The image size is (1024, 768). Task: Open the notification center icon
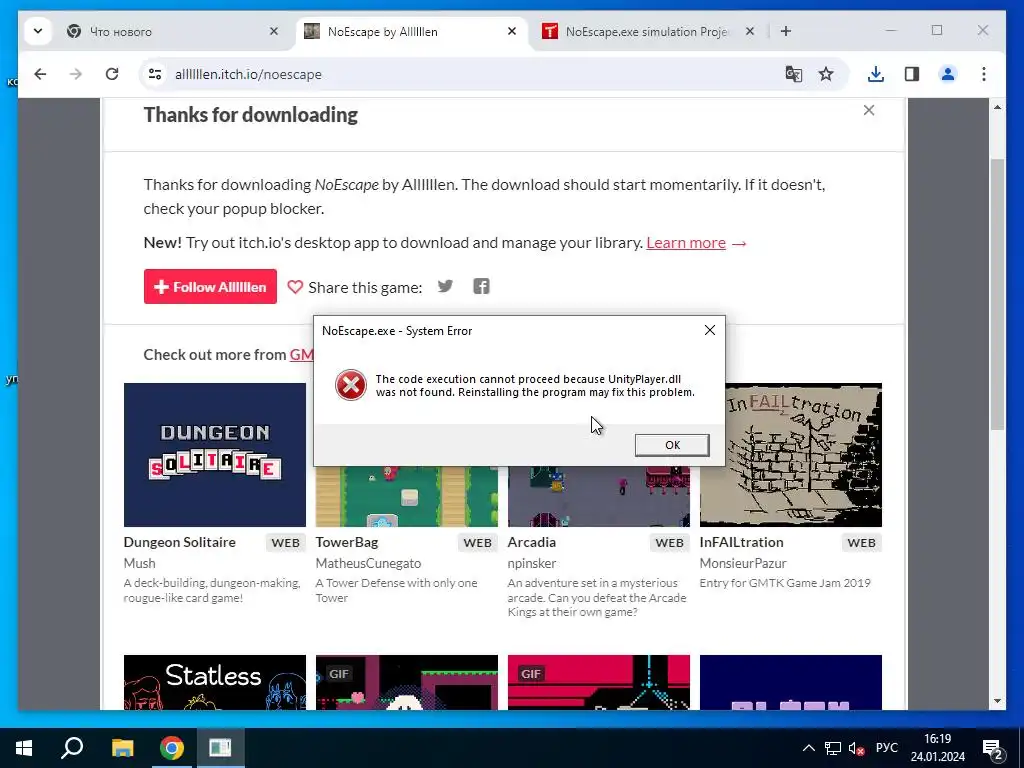coord(993,748)
